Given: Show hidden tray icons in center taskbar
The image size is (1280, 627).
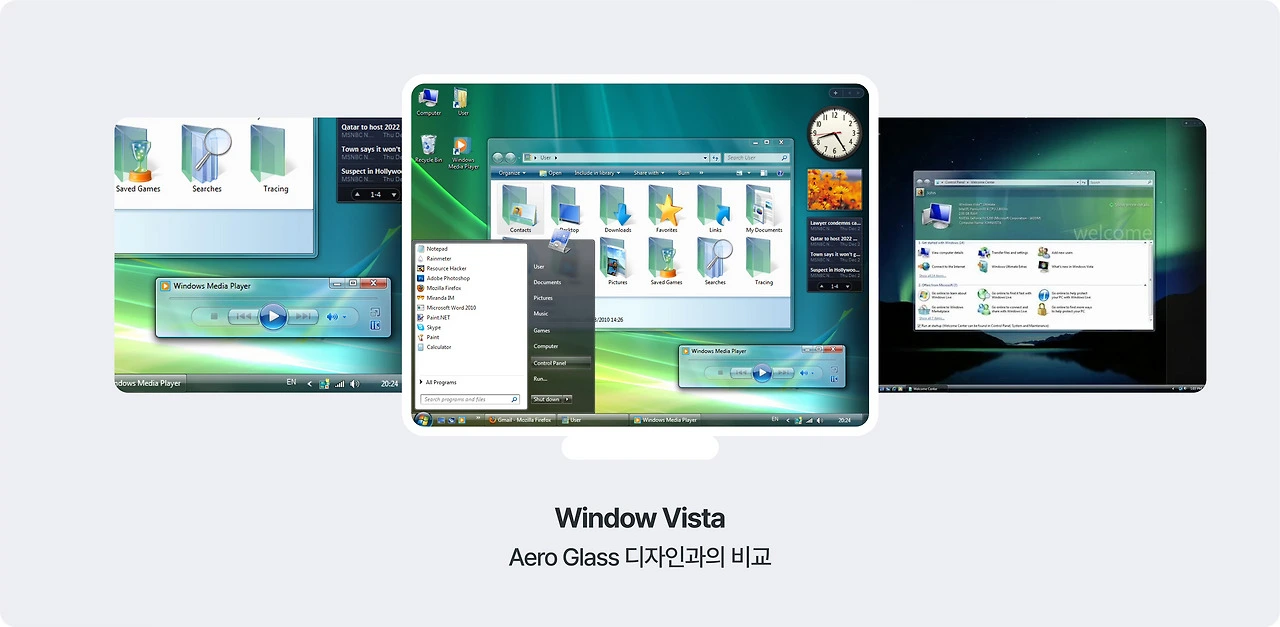Looking at the screenshot, I should tap(787, 420).
